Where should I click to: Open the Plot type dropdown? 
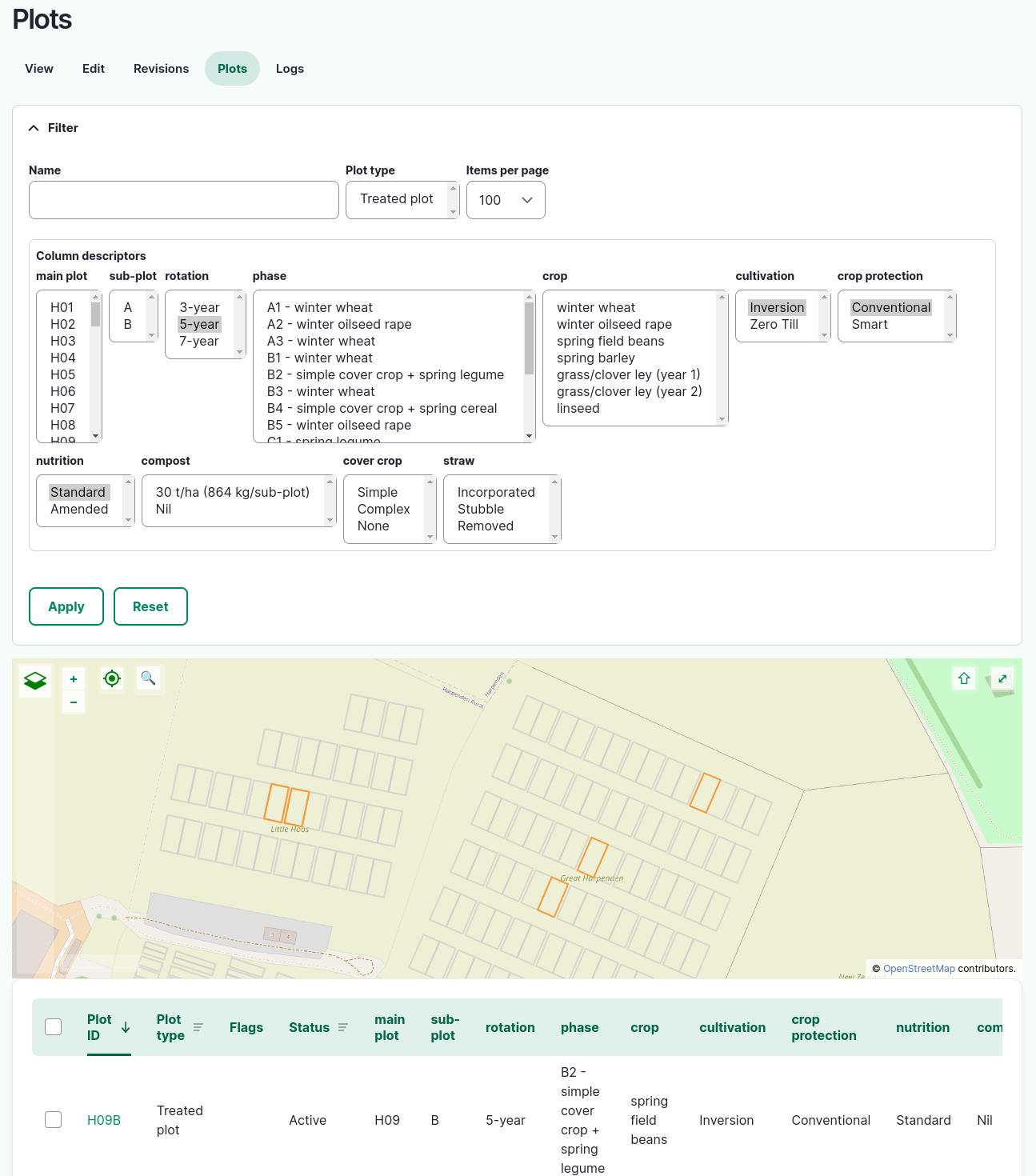(x=402, y=199)
